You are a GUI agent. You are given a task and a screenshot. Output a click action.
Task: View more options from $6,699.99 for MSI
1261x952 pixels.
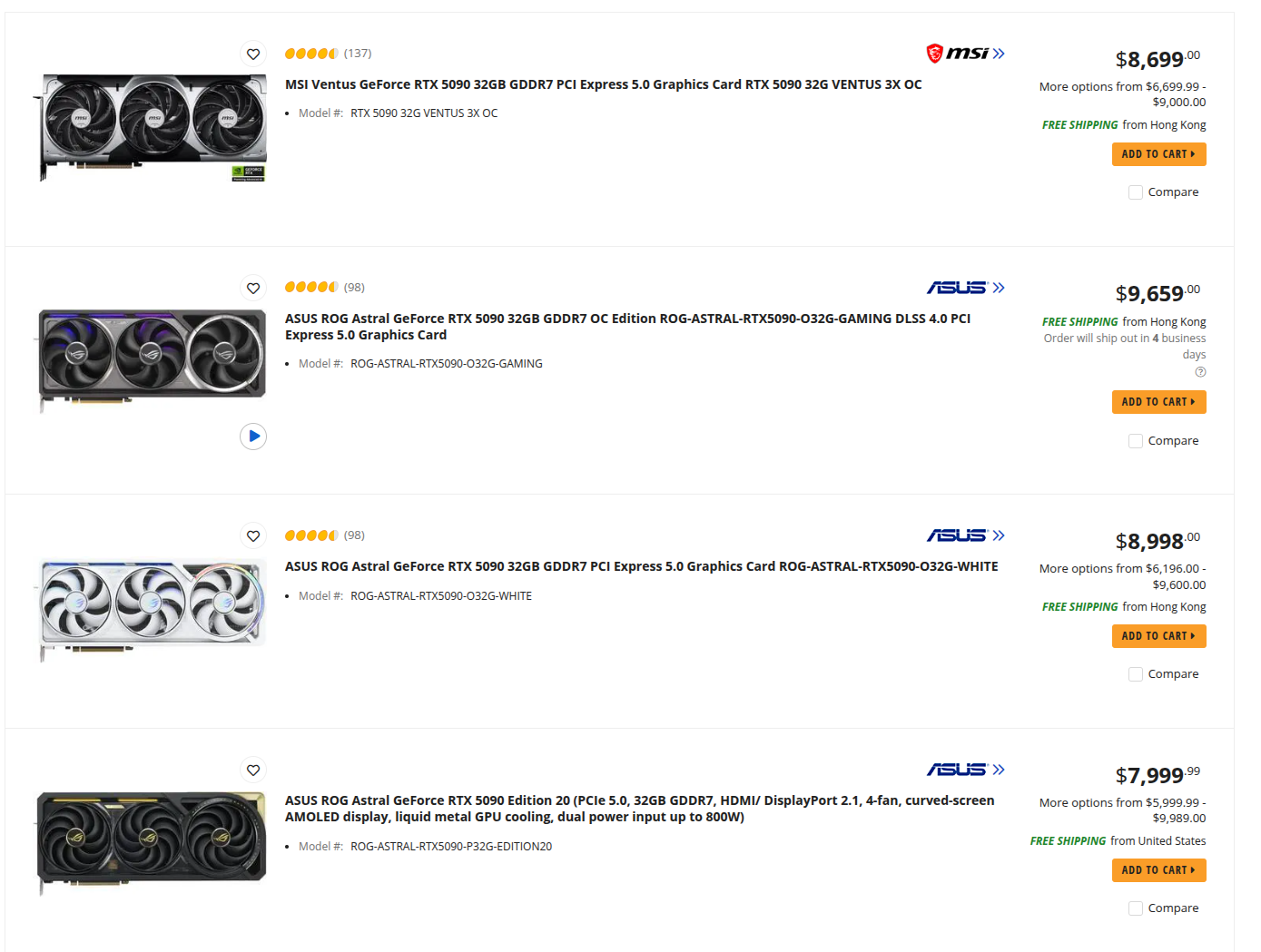pos(1123,94)
